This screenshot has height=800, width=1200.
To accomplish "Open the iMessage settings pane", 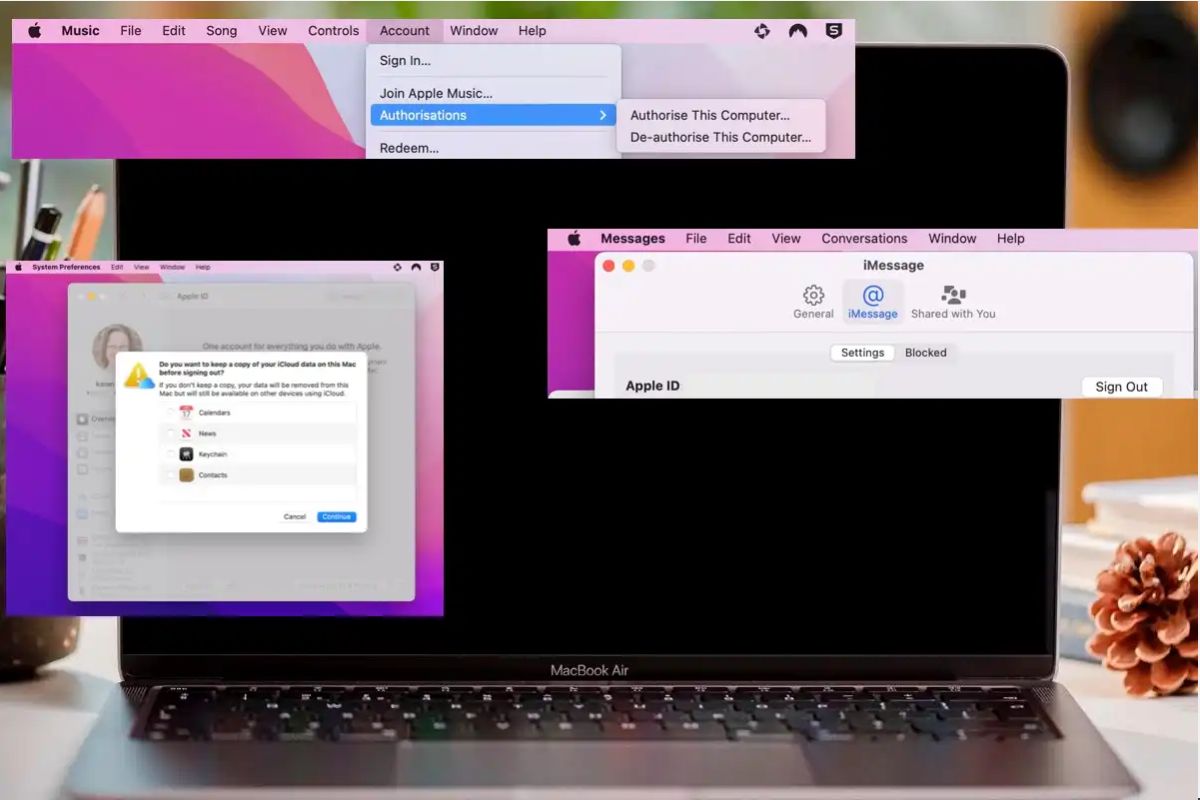I will tap(873, 300).
